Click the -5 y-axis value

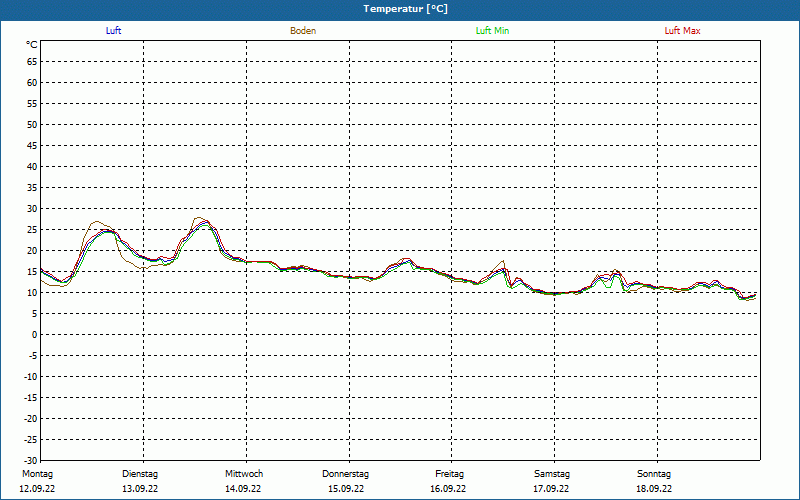(x=33, y=356)
